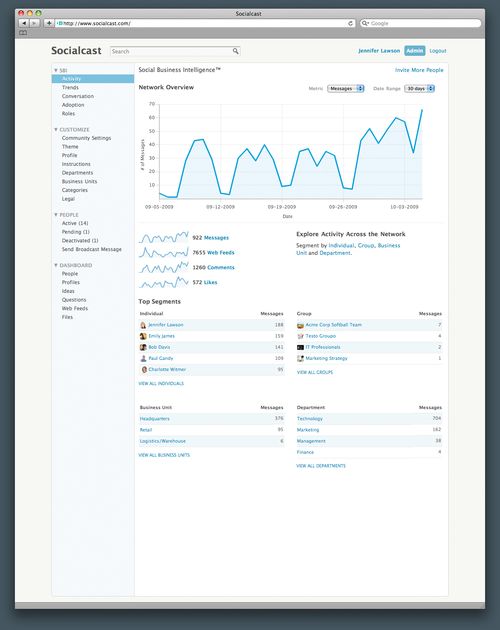Viewport: 500px width, 630px height.
Task: Click the page reload icon
Action: [350, 23]
